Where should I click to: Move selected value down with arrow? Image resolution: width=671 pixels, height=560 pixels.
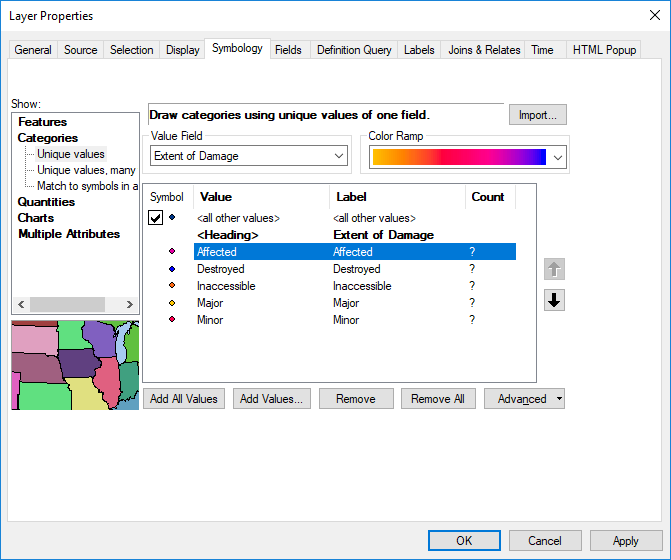pos(555,300)
